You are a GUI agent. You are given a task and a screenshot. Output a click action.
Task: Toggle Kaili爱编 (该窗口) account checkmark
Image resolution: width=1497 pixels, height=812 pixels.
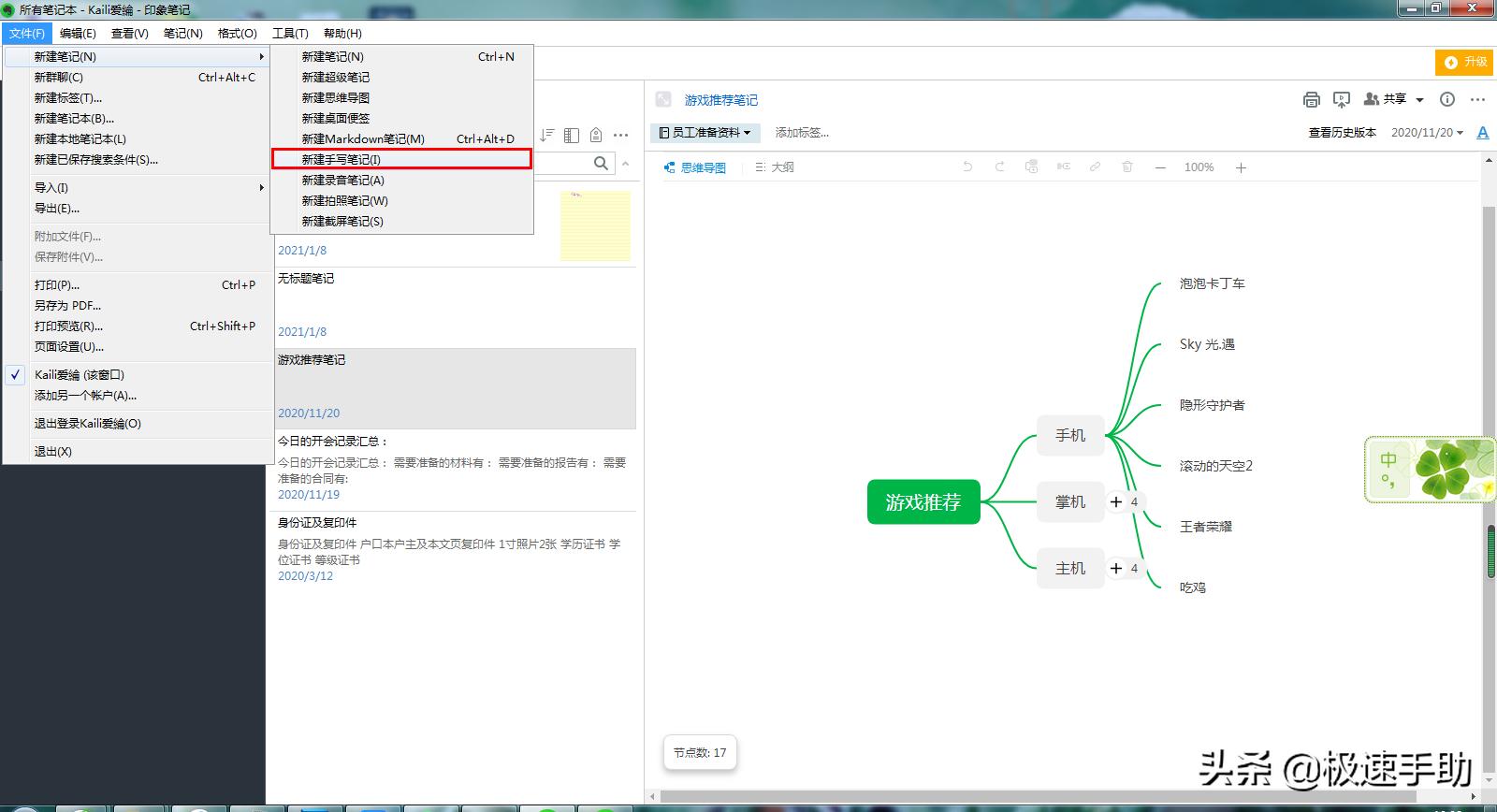[16, 374]
